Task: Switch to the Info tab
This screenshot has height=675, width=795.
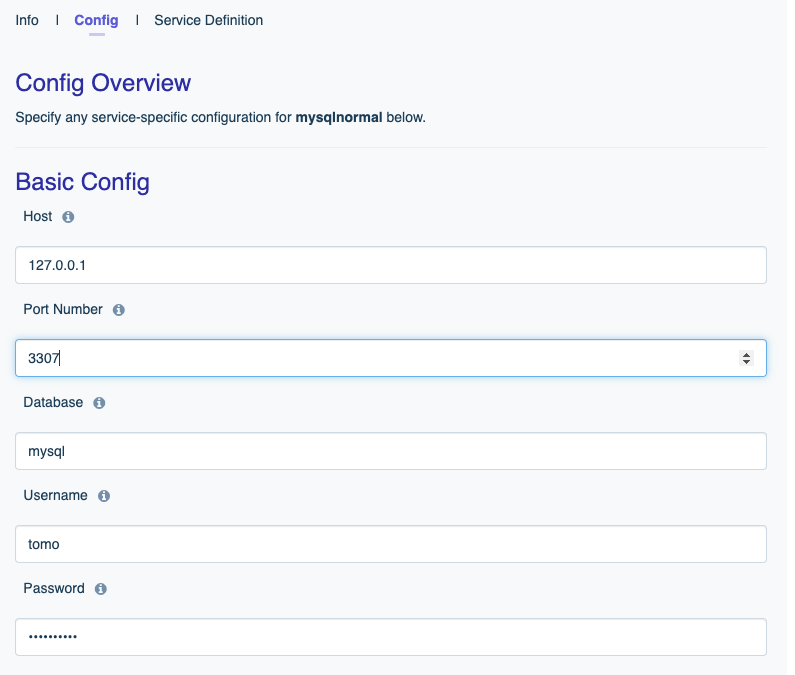Action: point(27,20)
